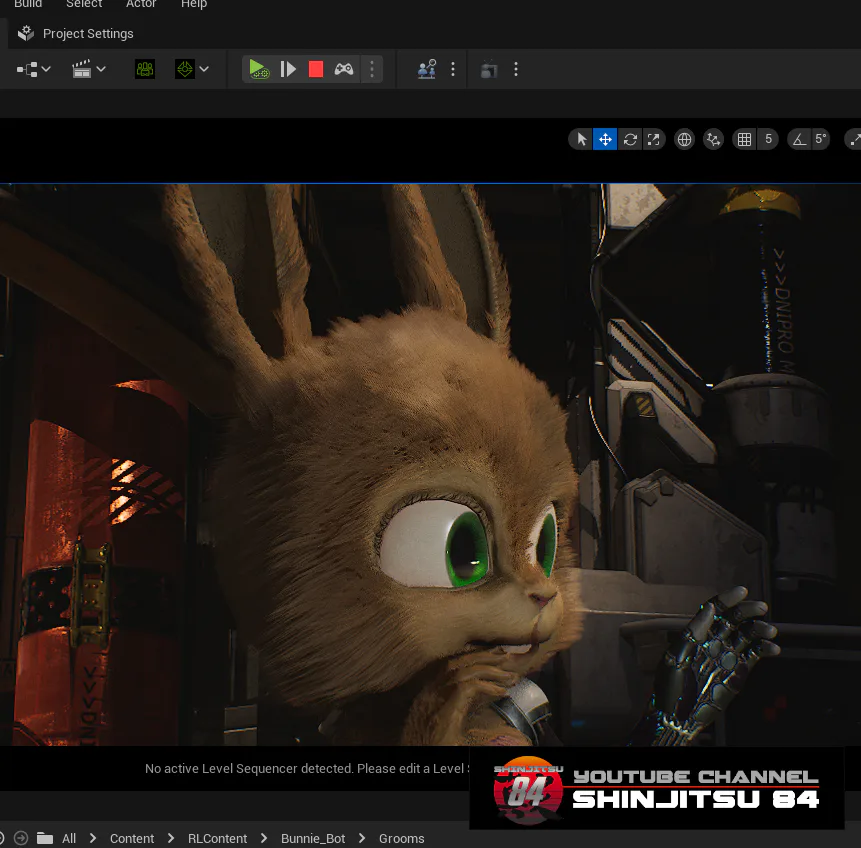Toggle rotation angle snapping
Viewport: 861px width, 848px height.
[800, 140]
